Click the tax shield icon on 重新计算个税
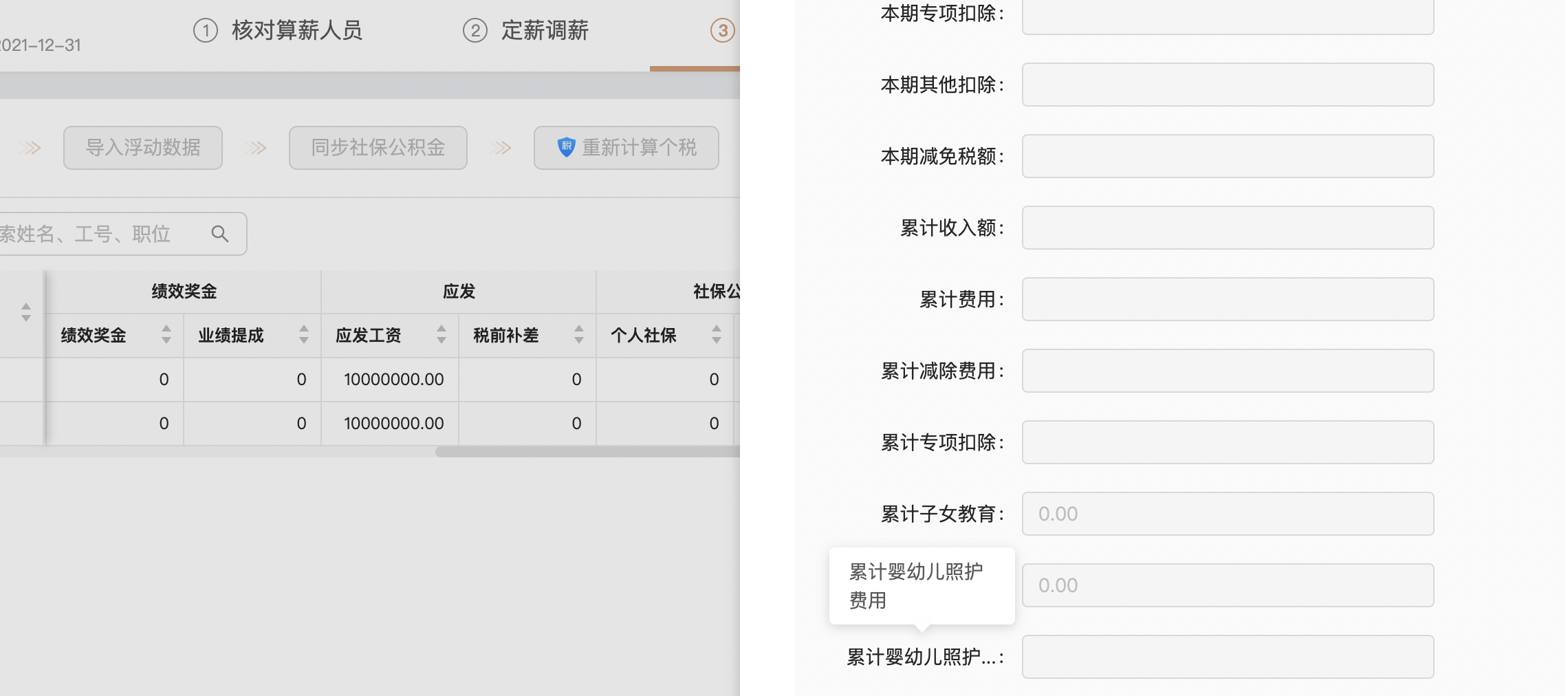The image size is (1568, 696). click(x=566, y=147)
